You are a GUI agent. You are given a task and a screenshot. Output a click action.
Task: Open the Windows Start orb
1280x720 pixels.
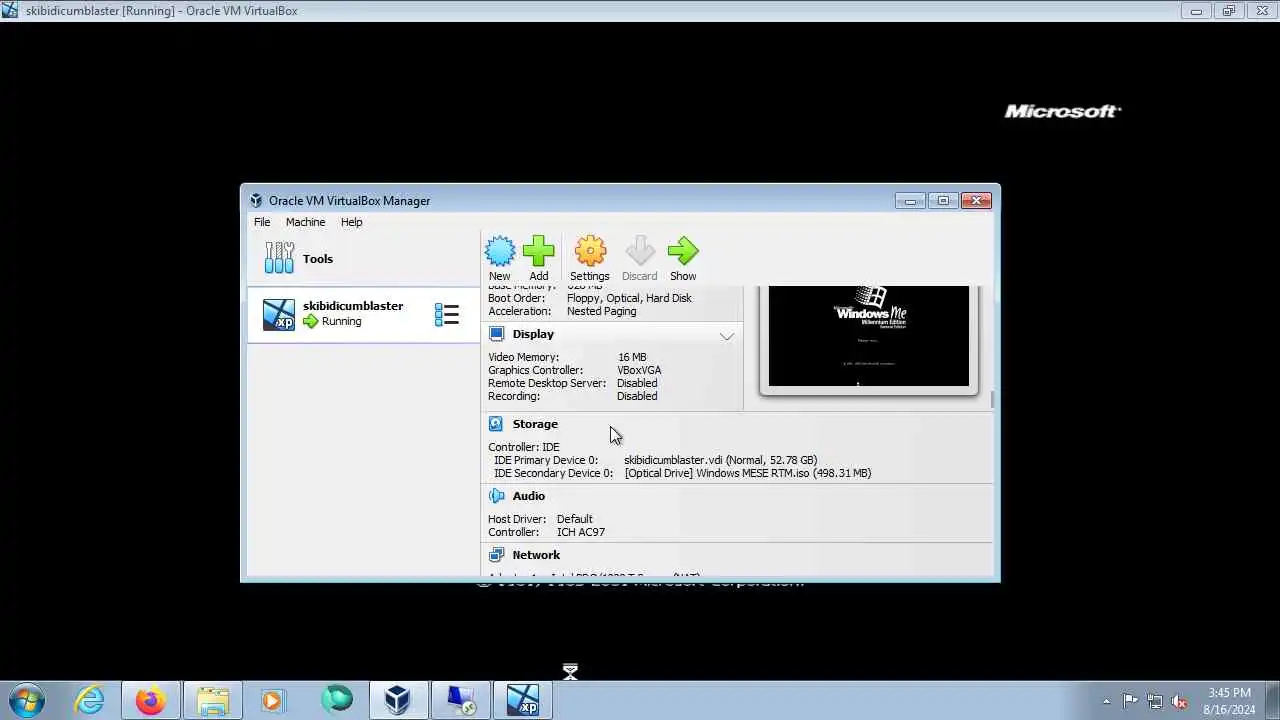click(26, 700)
